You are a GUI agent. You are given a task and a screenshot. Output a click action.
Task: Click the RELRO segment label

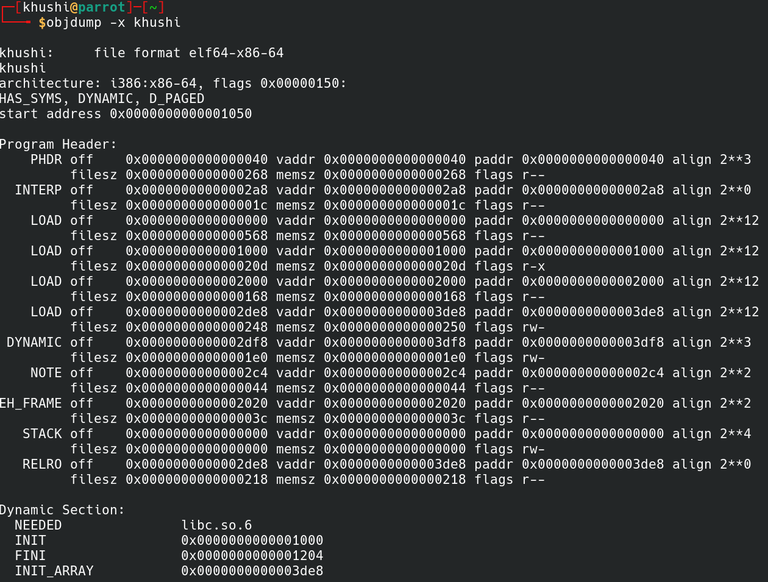(x=42, y=464)
